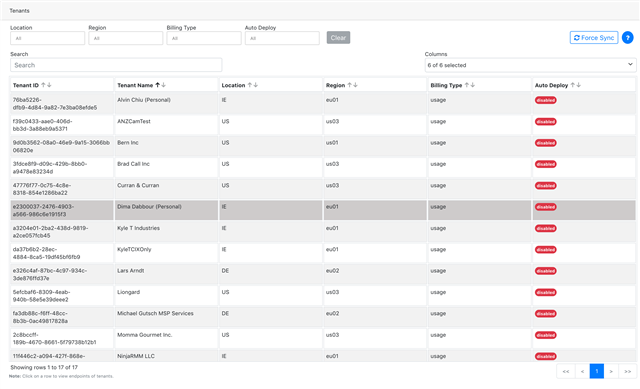Image resolution: width=640 pixels, height=389 pixels.
Task: Select the Dima Dabbour (Personal) tenant row
Action: 323,210
